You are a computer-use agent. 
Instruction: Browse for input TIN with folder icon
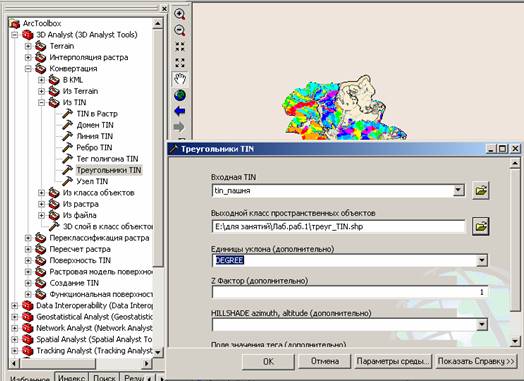point(481,191)
